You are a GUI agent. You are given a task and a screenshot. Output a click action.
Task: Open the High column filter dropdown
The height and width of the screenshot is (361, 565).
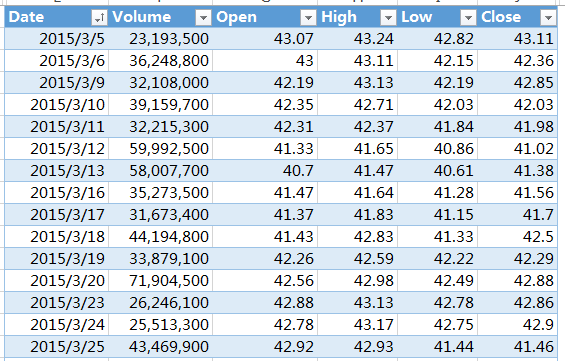pos(388,18)
